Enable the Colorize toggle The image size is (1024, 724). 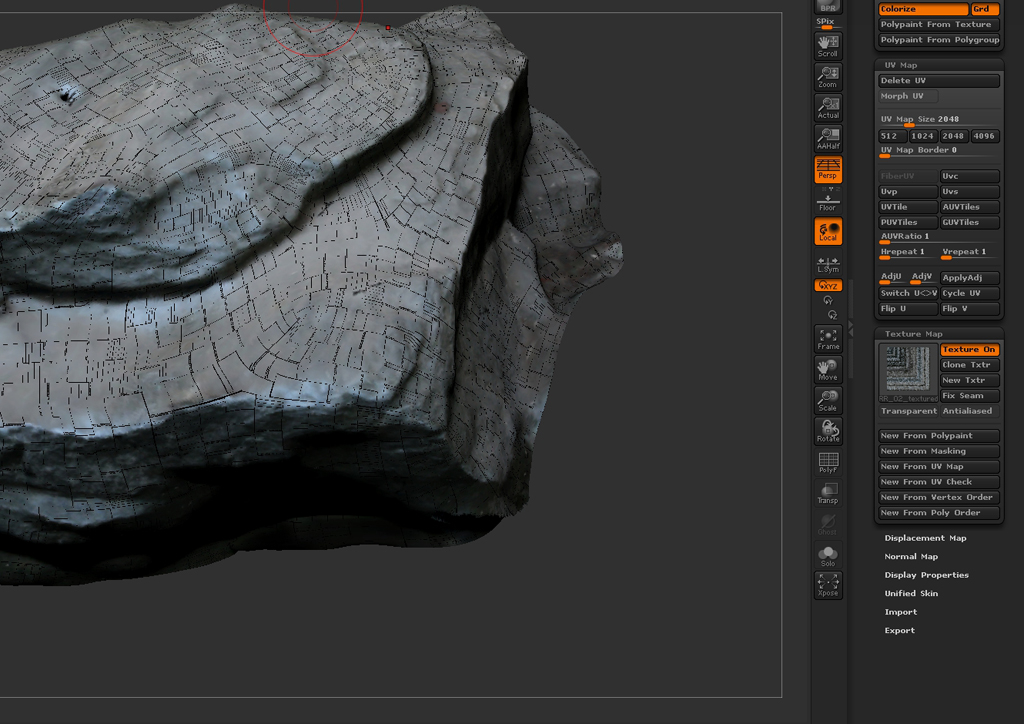(x=923, y=9)
